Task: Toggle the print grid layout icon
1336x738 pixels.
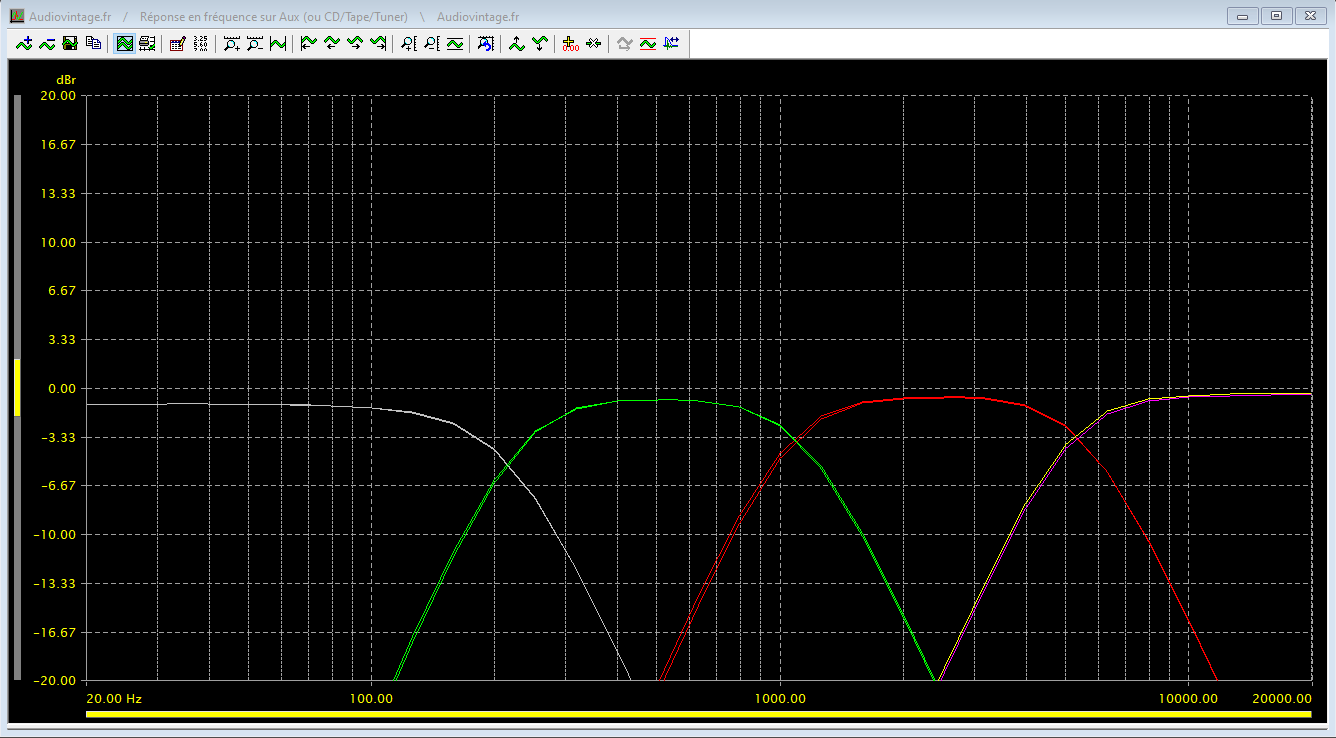Action: [x=147, y=43]
